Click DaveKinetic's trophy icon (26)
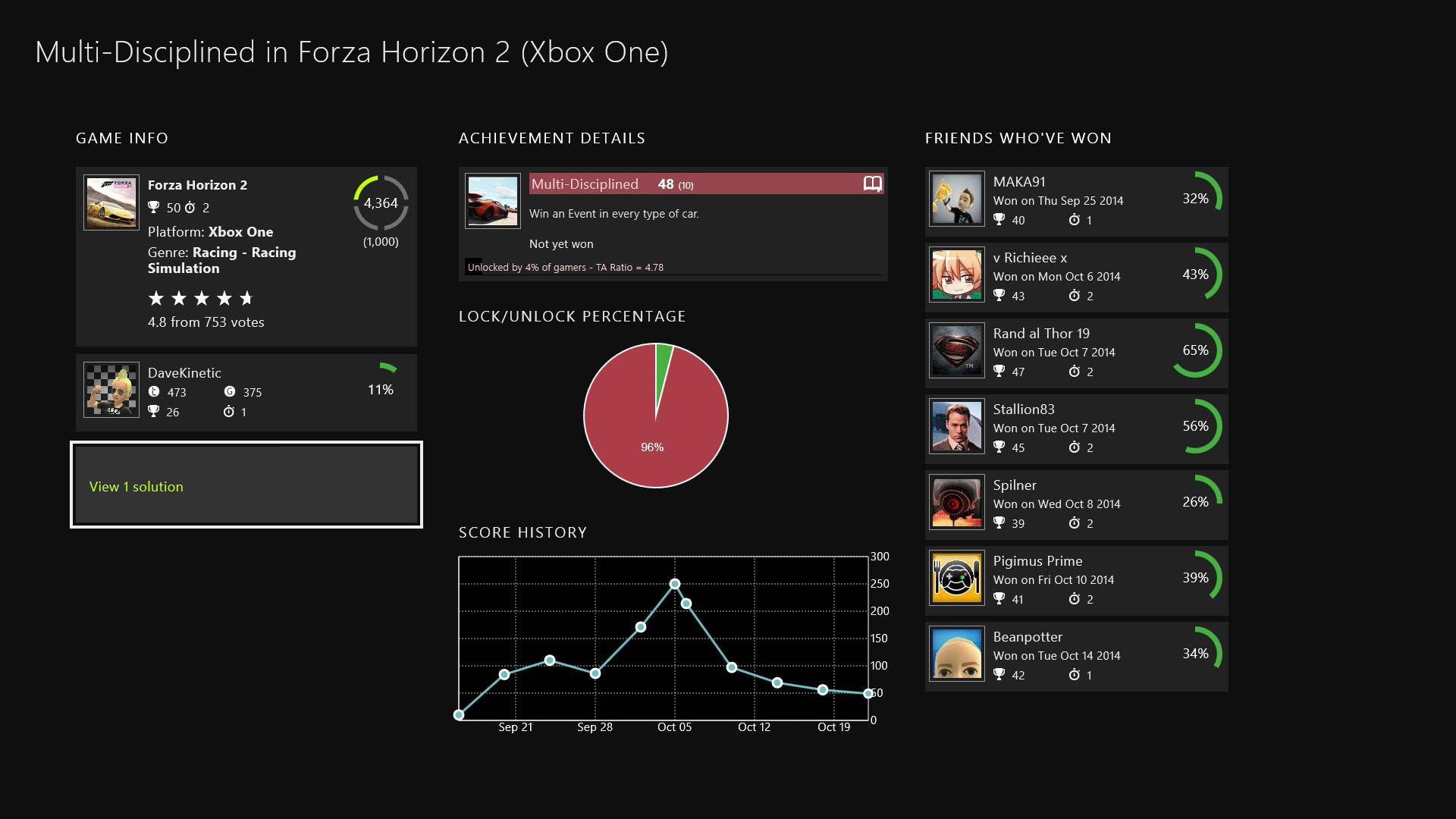 [154, 411]
